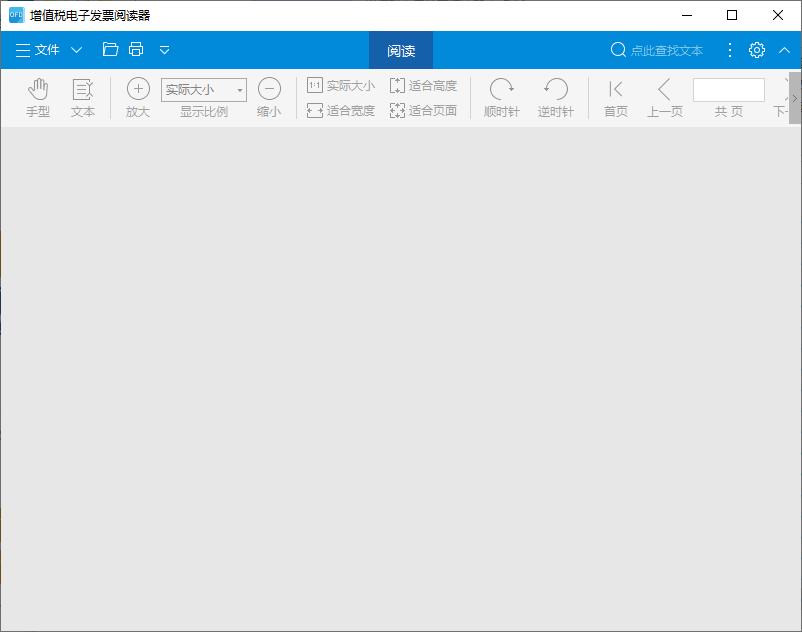Click the 缩小 zoom out button
The image size is (802, 632).
tap(269, 98)
